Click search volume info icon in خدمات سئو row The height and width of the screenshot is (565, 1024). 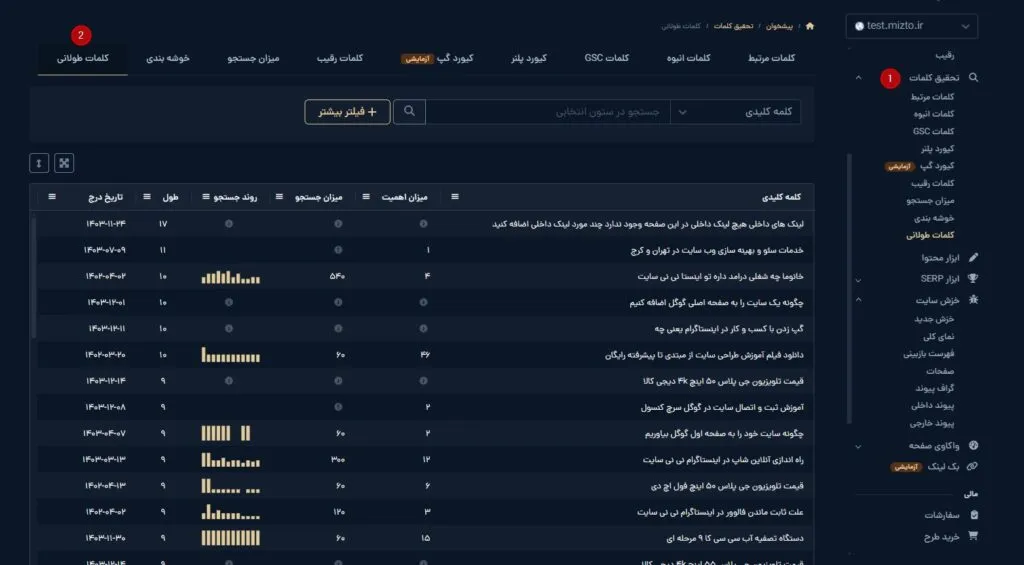coord(338,250)
